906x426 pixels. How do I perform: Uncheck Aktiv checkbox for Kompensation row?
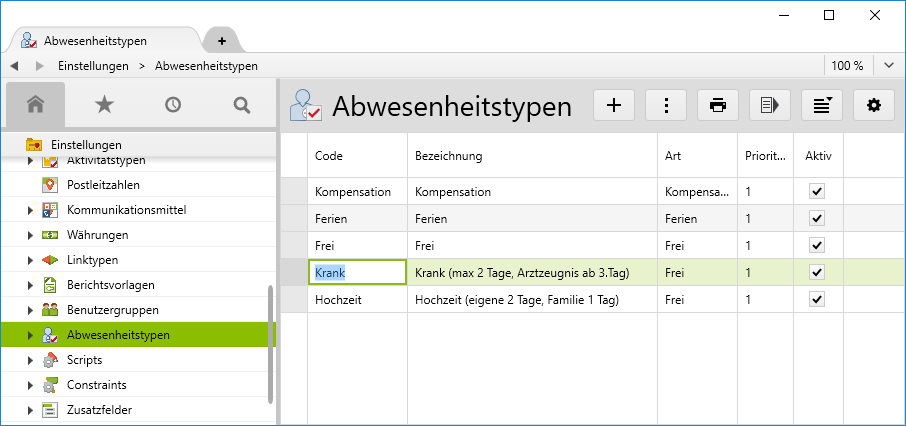point(817,190)
